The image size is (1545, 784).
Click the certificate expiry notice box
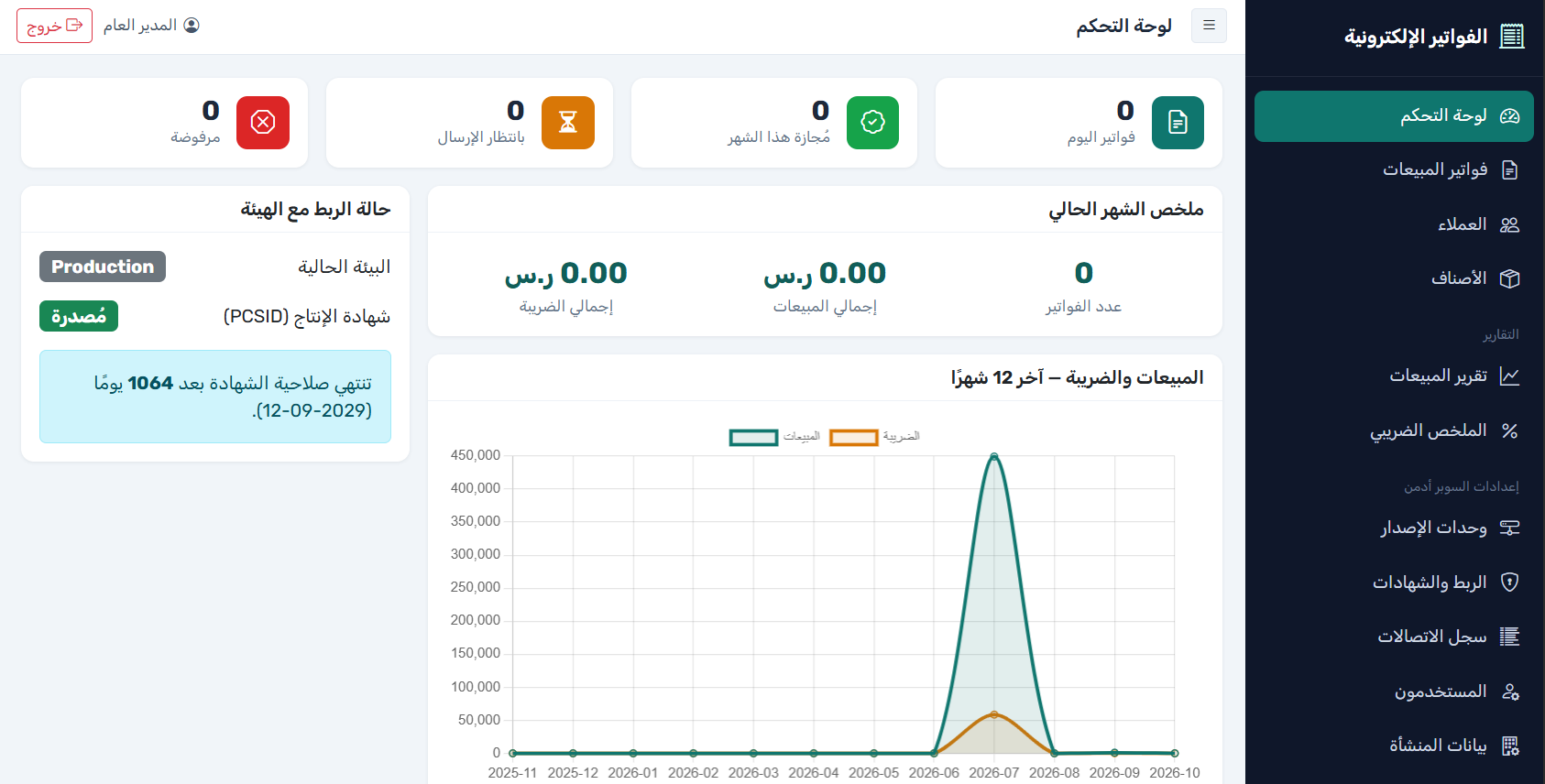tap(215, 397)
